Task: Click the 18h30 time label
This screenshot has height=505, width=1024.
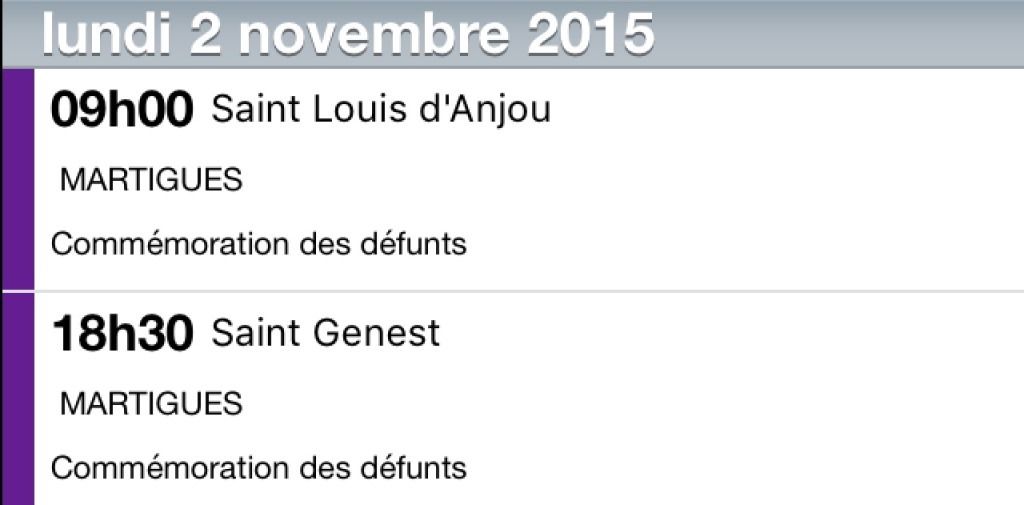Action: [122, 333]
